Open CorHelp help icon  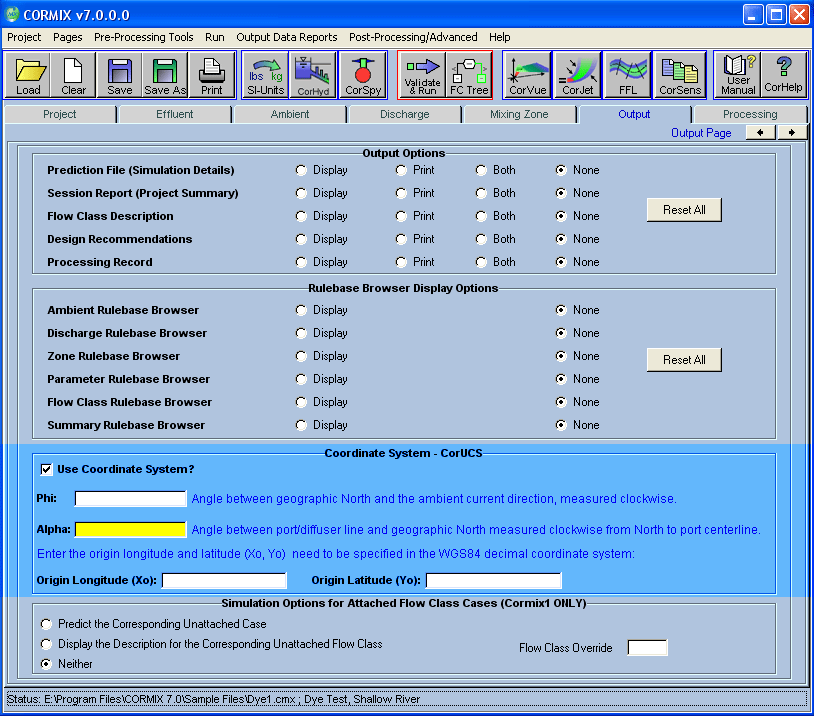(x=783, y=75)
